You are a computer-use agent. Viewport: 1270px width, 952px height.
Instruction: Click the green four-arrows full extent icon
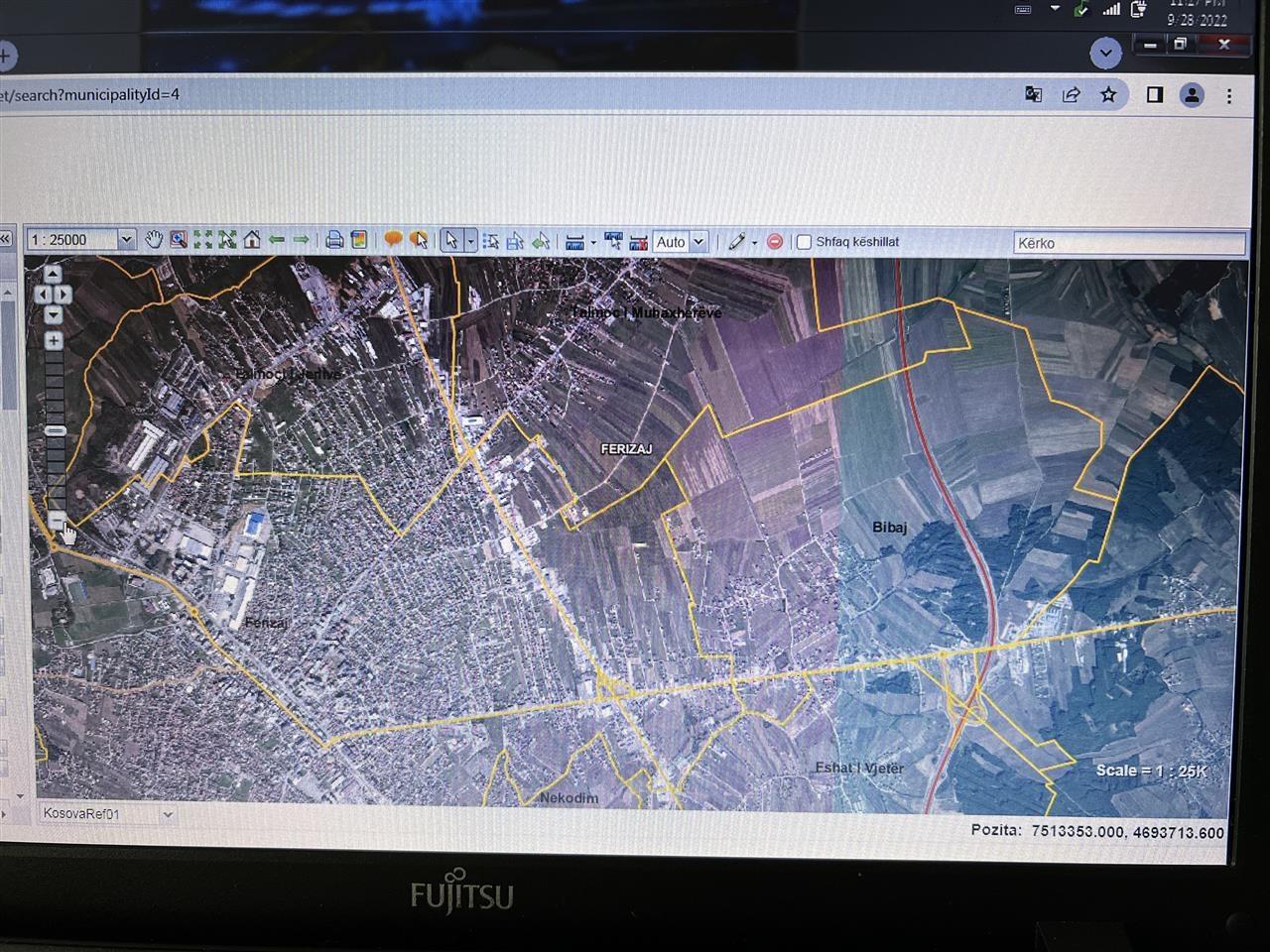203,240
